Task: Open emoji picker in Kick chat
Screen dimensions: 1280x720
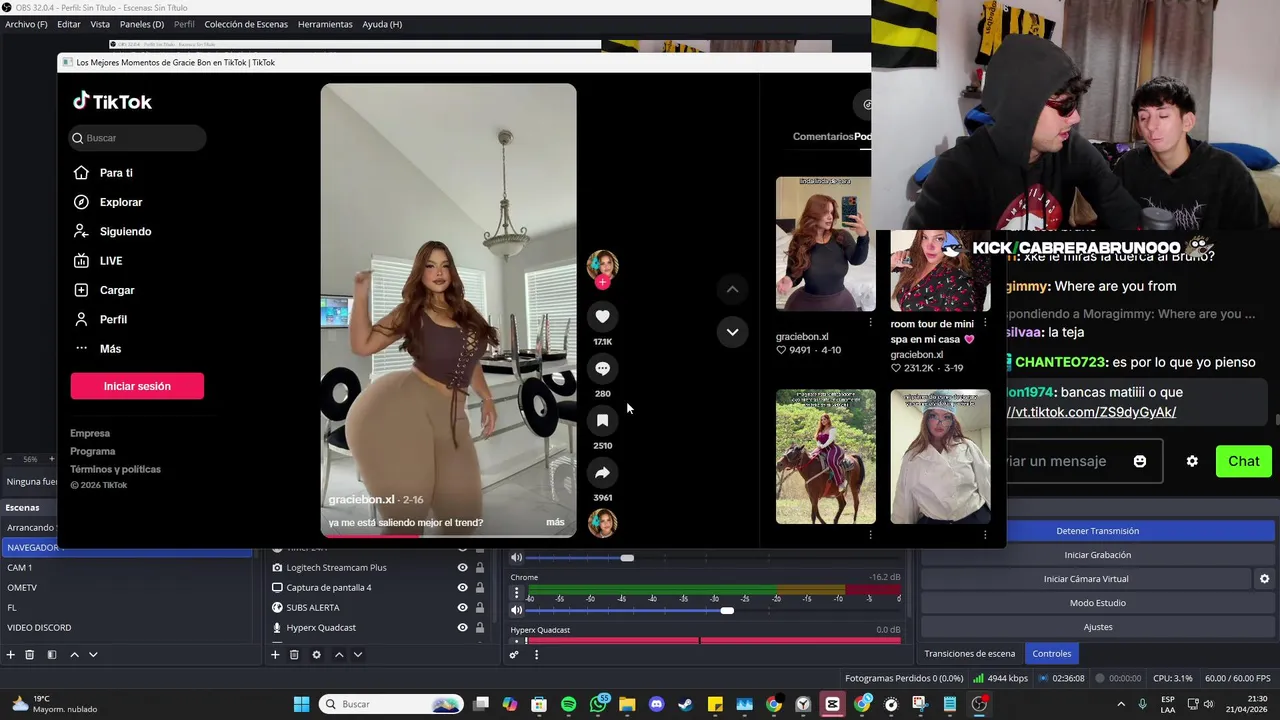Action: click(x=1140, y=461)
